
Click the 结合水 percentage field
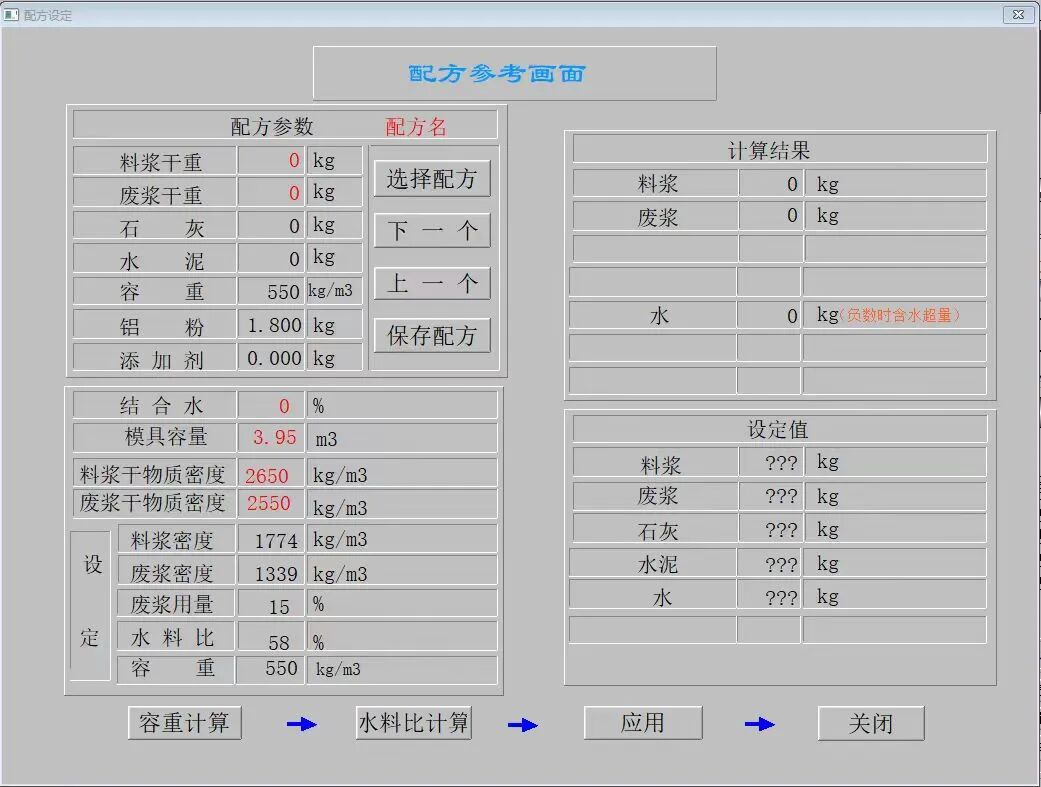point(271,405)
